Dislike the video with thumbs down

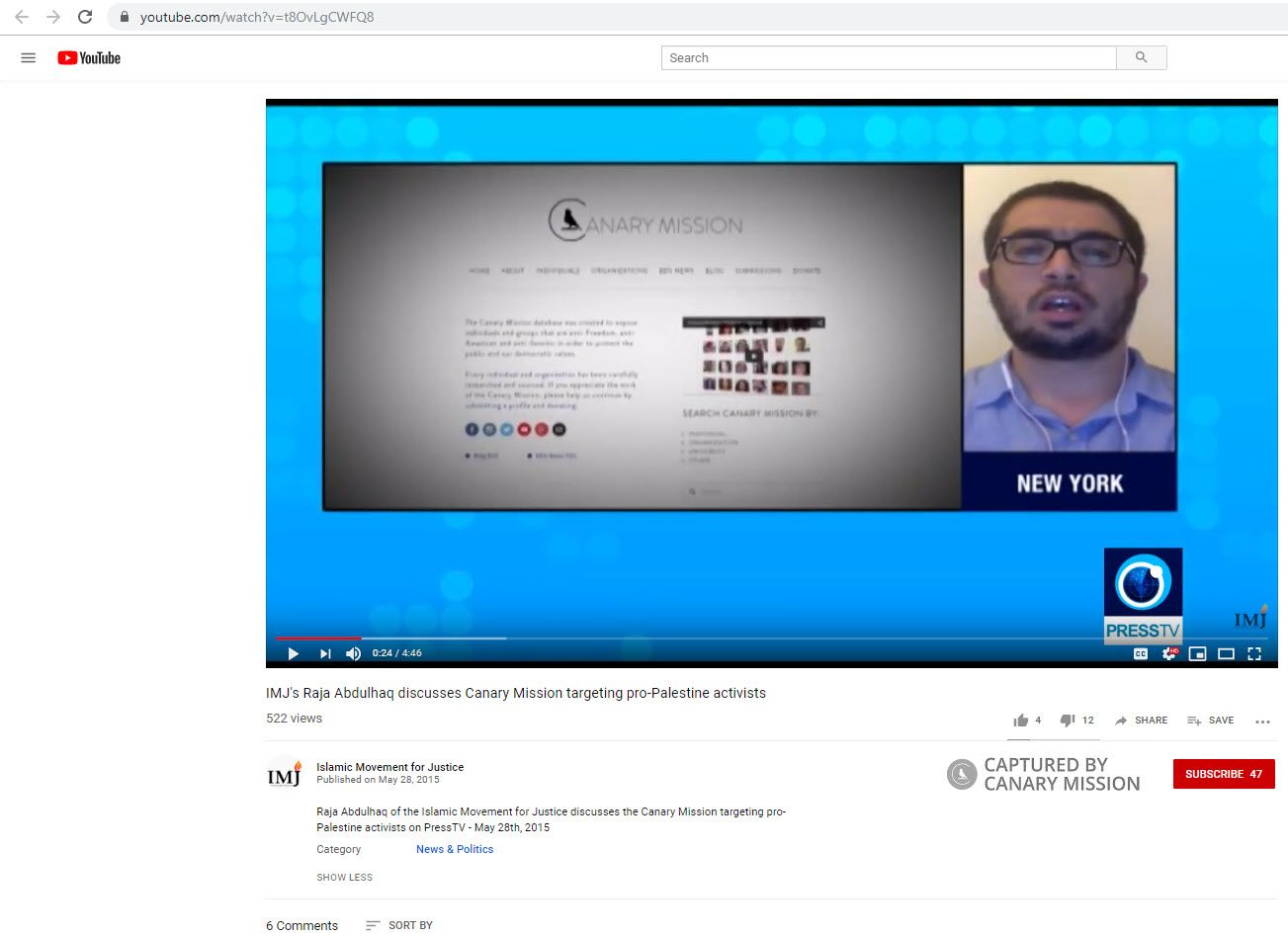click(1068, 721)
